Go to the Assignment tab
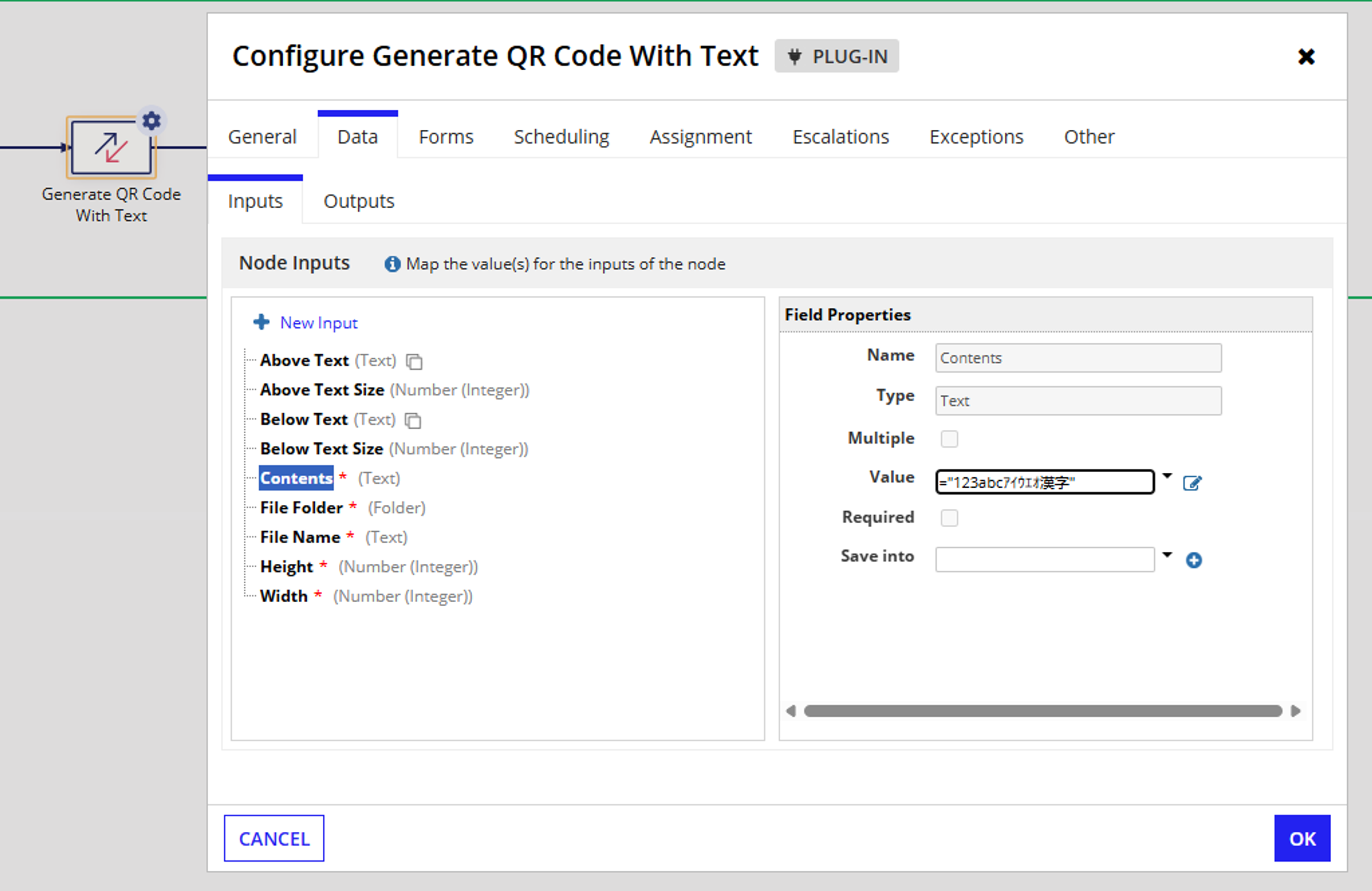Image resolution: width=1372 pixels, height=891 pixels. coord(700,136)
